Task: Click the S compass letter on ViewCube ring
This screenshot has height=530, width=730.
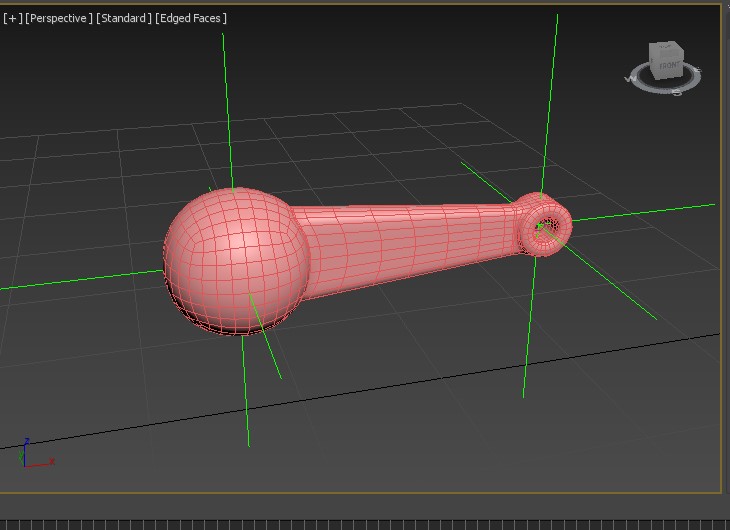Action: click(x=677, y=93)
